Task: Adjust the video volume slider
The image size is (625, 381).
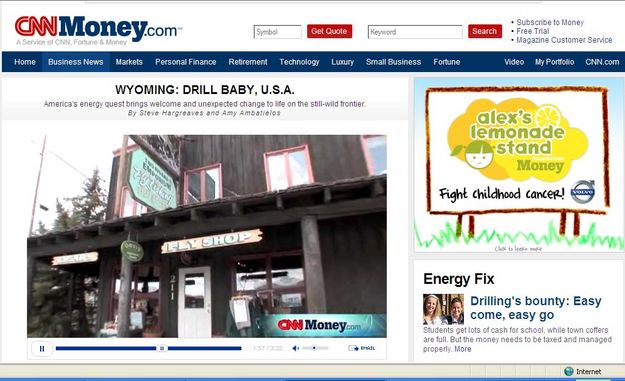Action: tap(315, 348)
